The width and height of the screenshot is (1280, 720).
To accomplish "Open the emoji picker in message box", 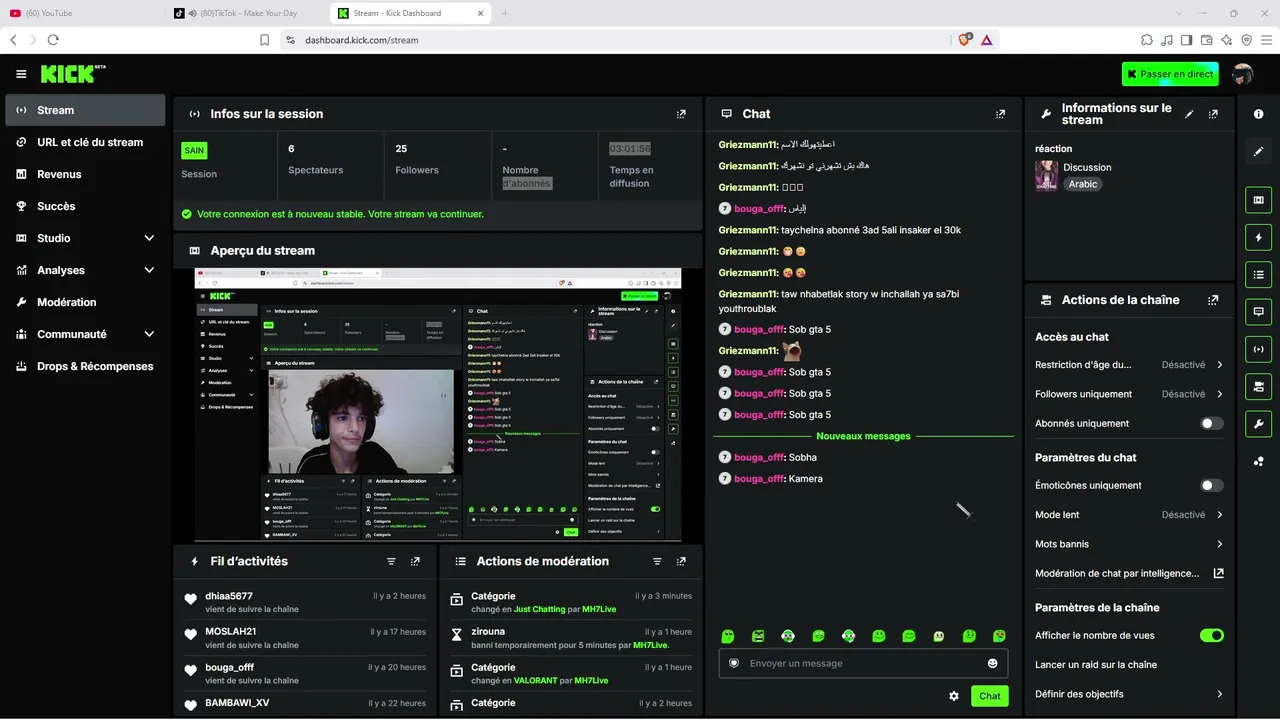I will (x=992, y=663).
